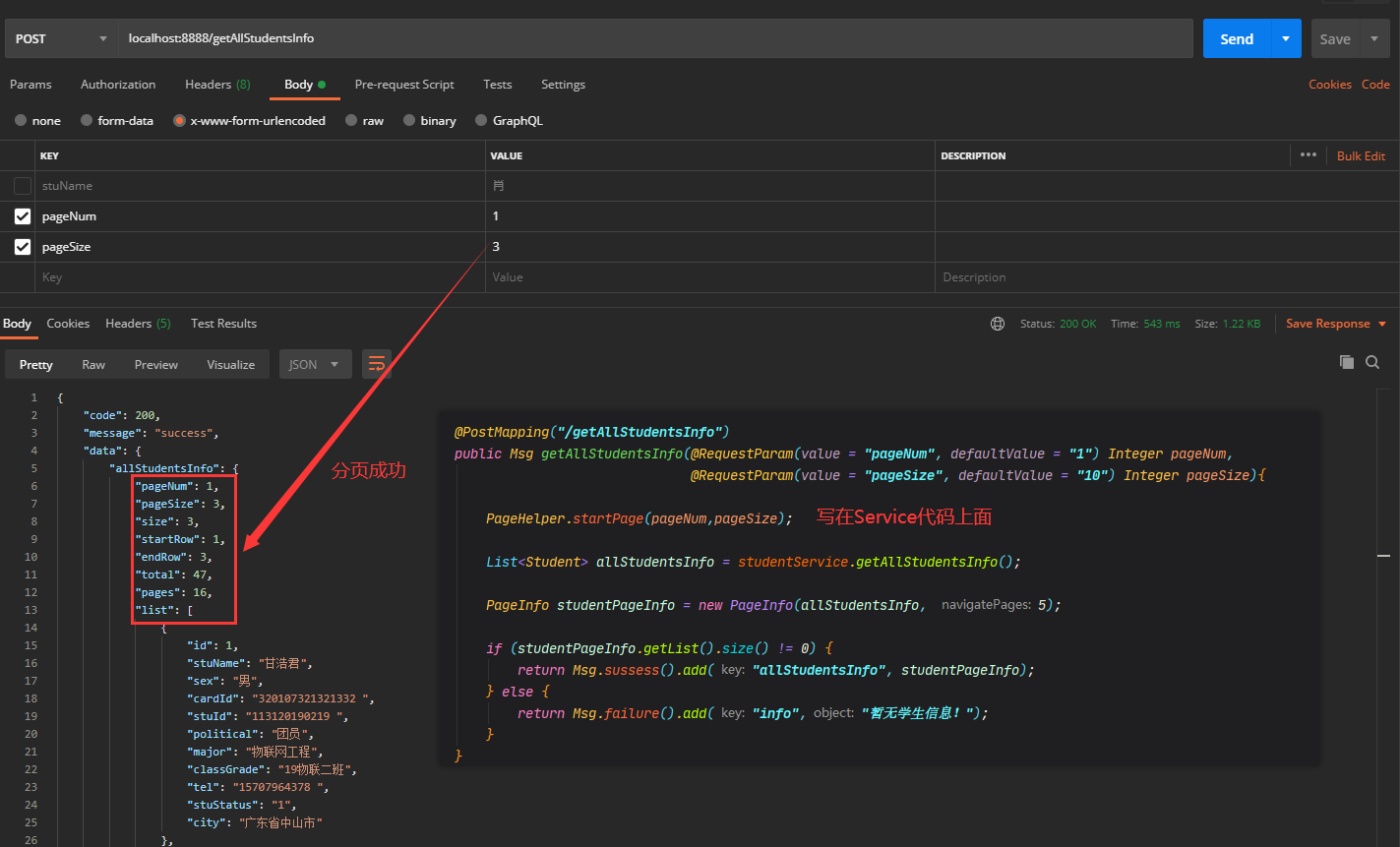Image resolution: width=1400 pixels, height=847 pixels.
Task: Open the Code link at top right
Action: click(x=1375, y=85)
